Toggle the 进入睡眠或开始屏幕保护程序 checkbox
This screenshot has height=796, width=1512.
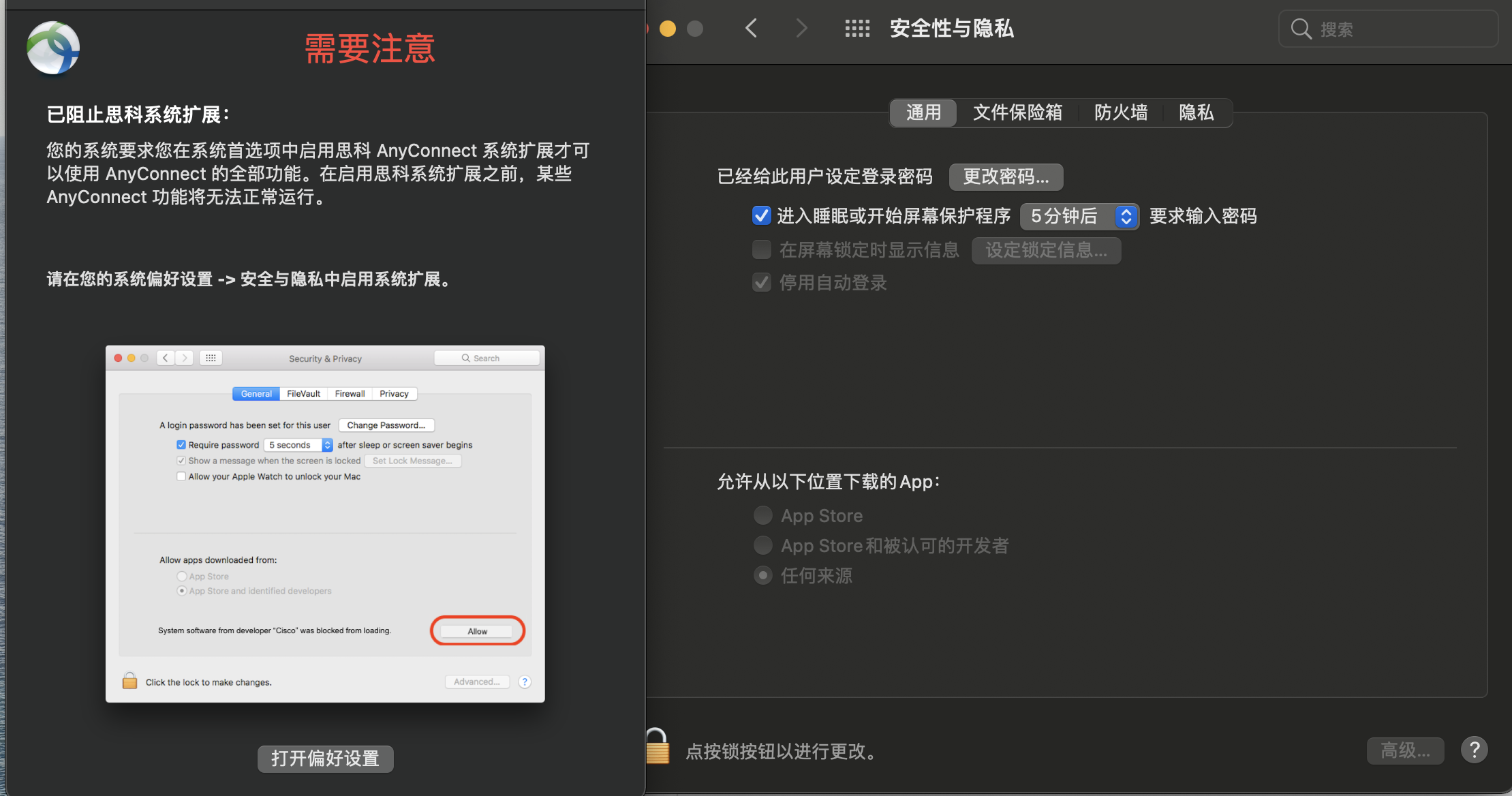[x=761, y=216]
